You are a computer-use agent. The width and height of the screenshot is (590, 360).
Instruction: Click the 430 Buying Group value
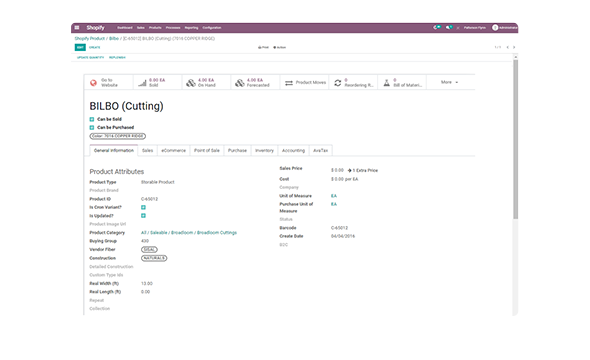click(145, 241)
